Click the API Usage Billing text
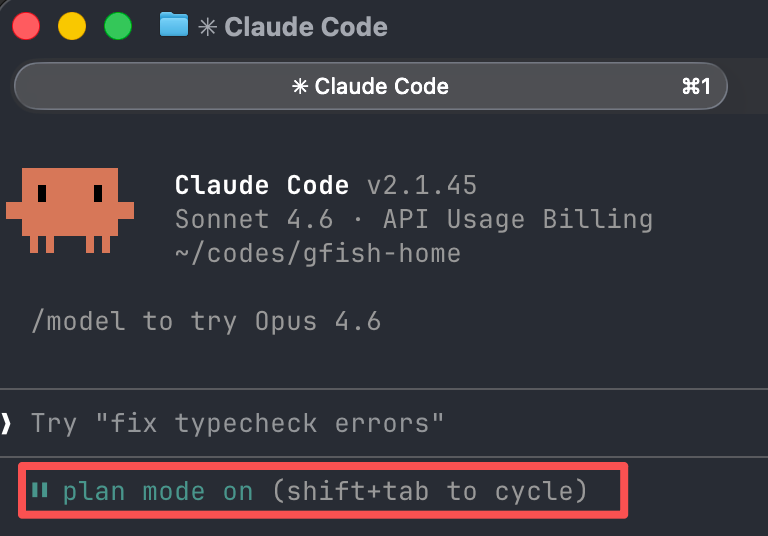The width and height of the screenshot is (768, 536). point(518,219)
